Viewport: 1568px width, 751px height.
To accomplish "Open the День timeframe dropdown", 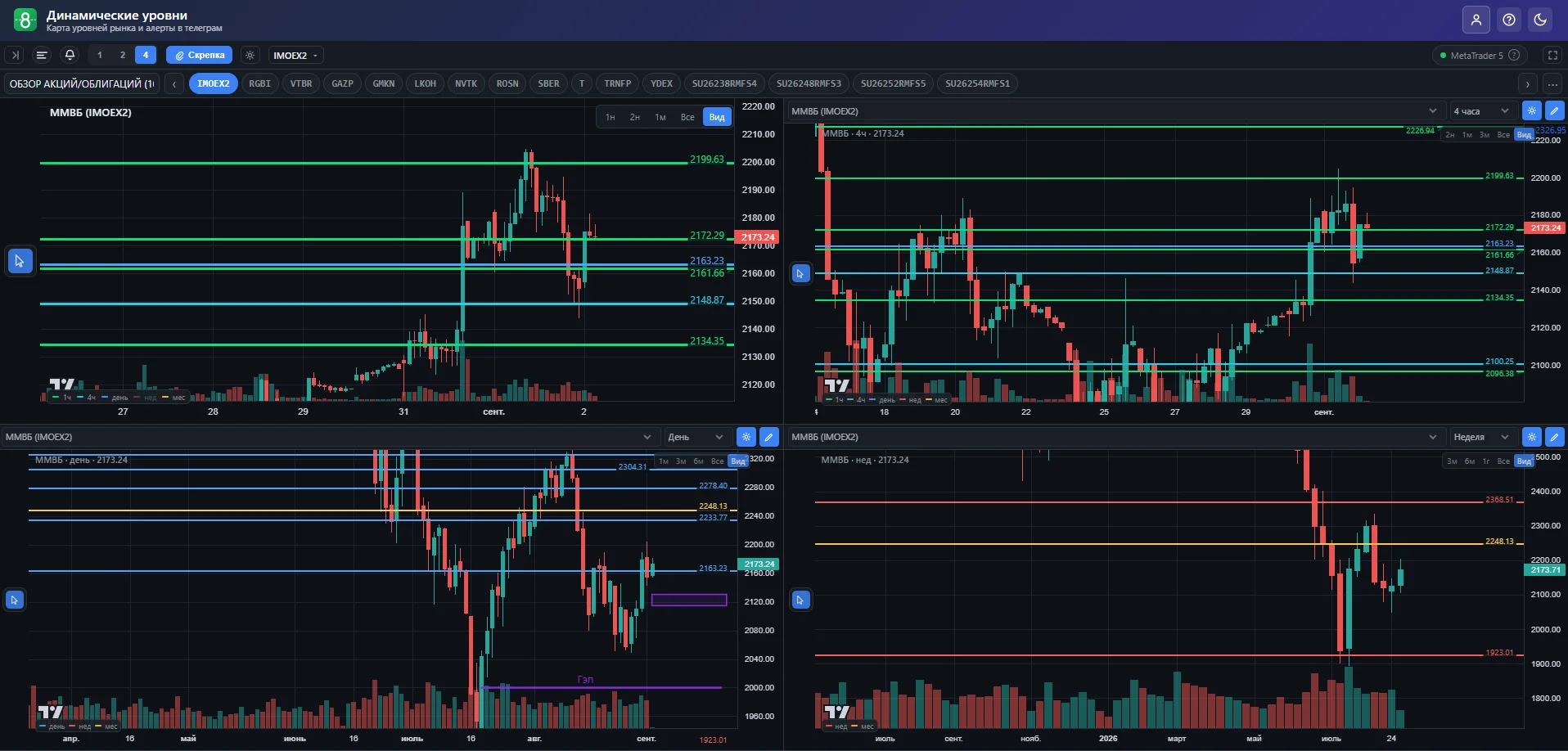I will [696, 437].
